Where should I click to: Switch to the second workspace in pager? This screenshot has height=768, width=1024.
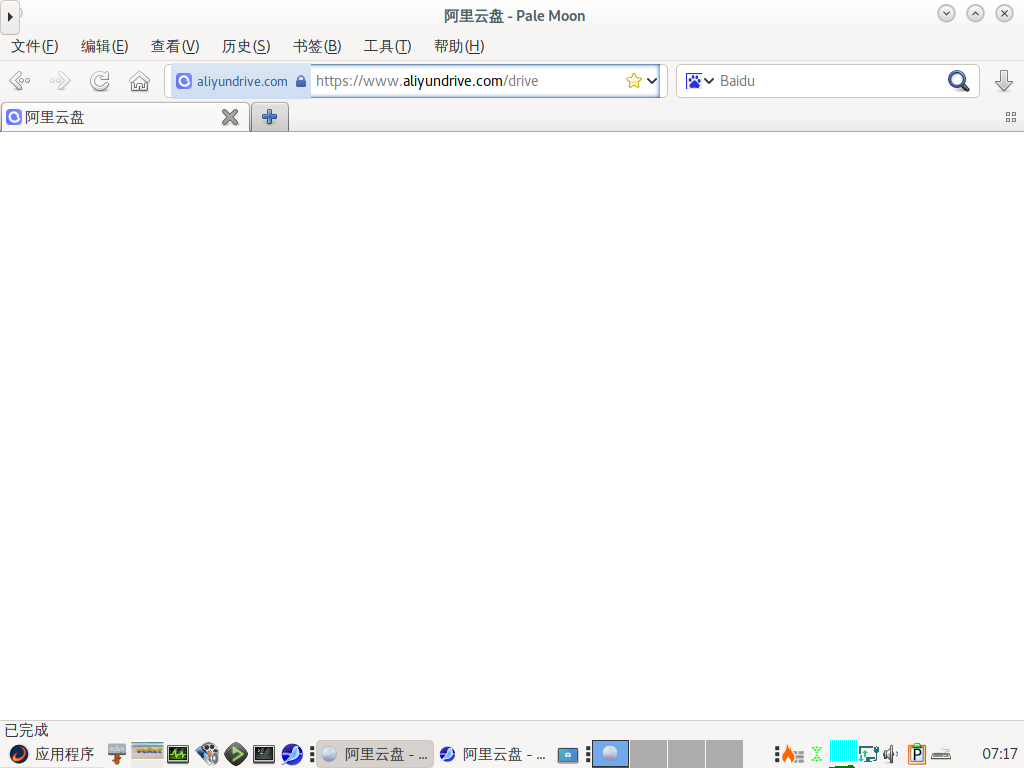(648, 754)
